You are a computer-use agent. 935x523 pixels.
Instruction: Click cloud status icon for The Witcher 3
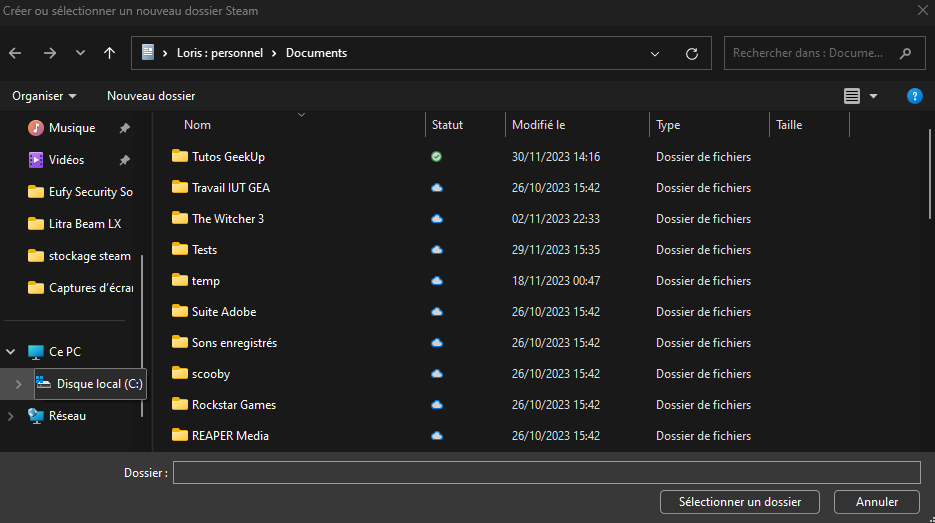[x=437, y=219]
